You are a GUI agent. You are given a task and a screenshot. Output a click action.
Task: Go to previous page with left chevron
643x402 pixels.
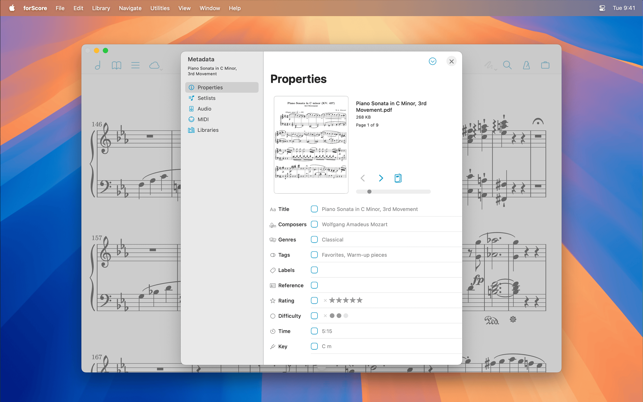(363, 178)
